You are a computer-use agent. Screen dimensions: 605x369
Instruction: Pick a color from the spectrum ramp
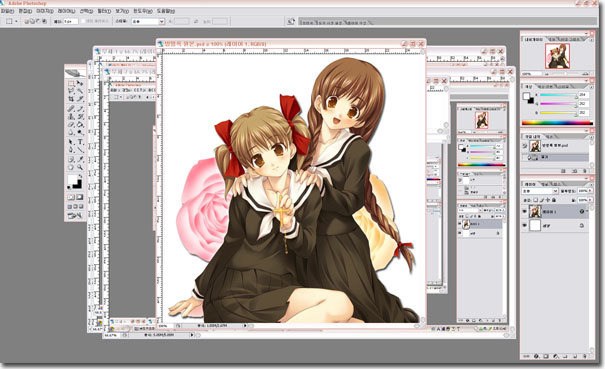point(558,123)
